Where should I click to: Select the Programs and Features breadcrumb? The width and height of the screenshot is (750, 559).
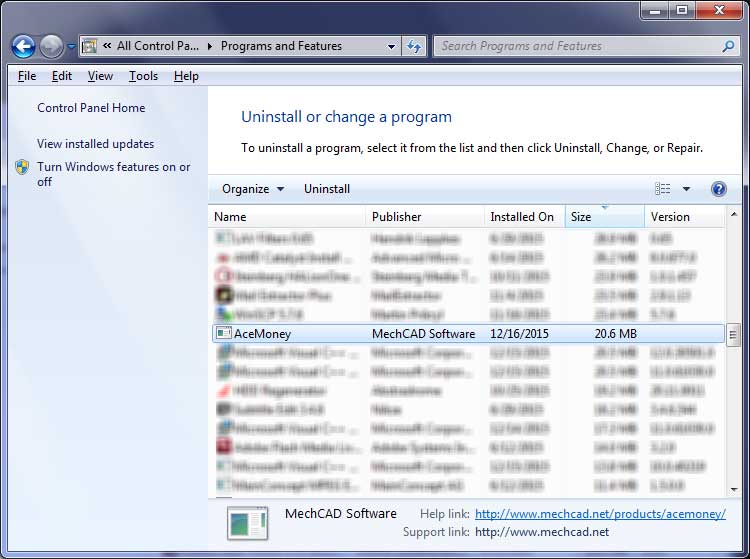(281, 46)
